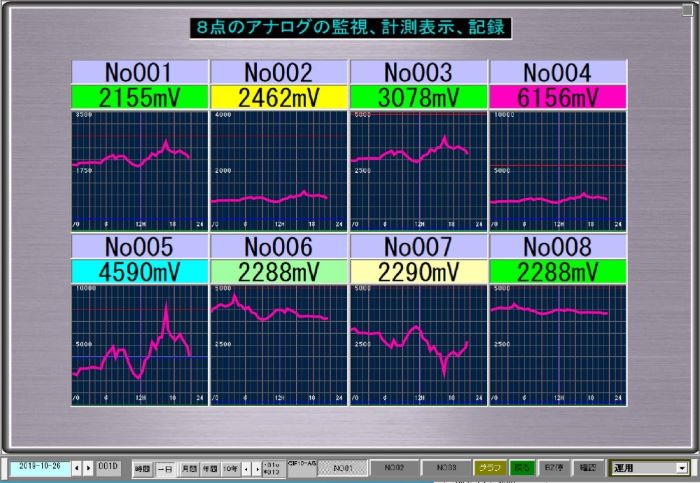
Task: Select the yellow 2462mV reading of No002
Action: tap(279, 97)
